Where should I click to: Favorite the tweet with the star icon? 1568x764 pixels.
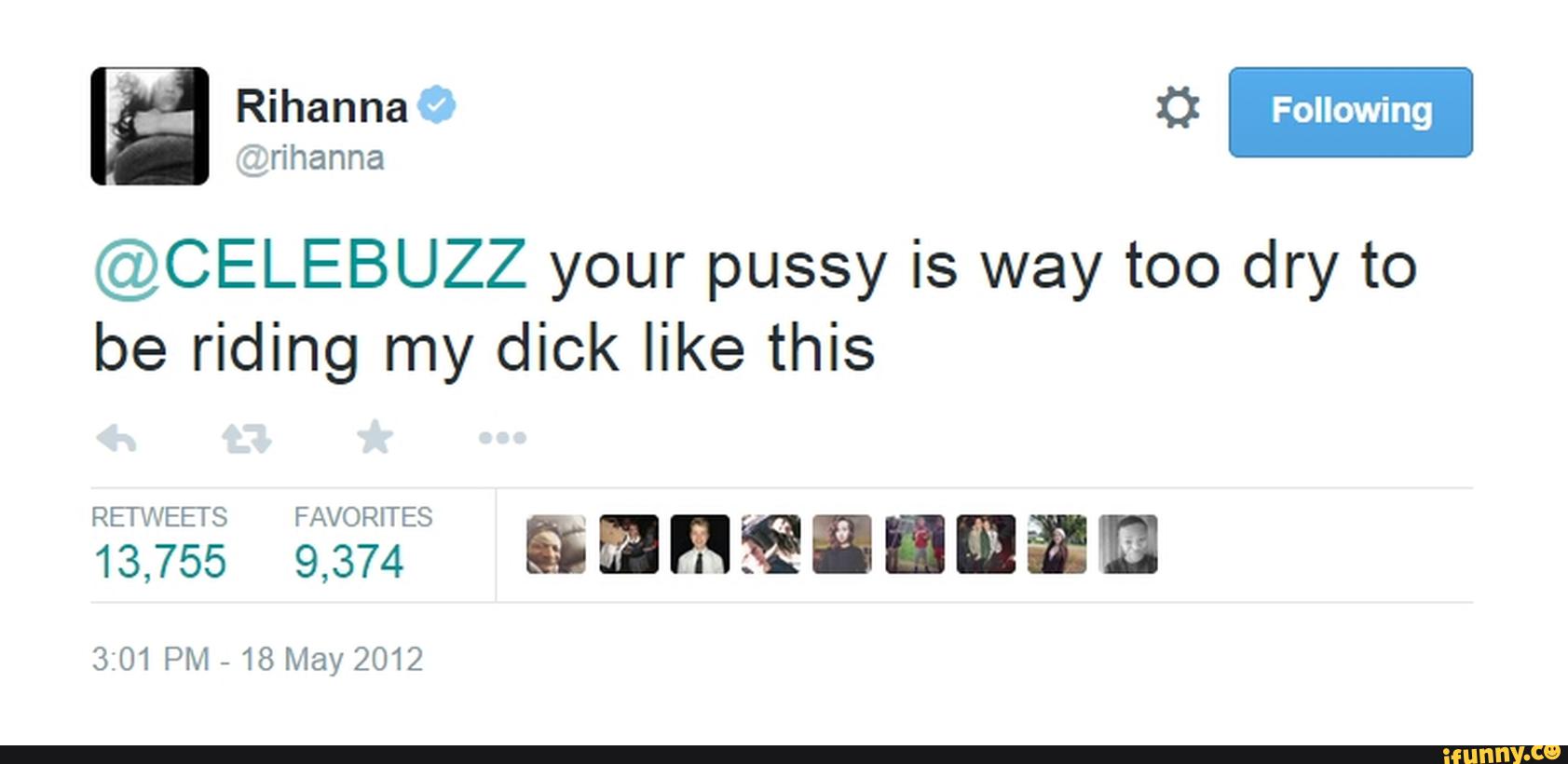375,436
